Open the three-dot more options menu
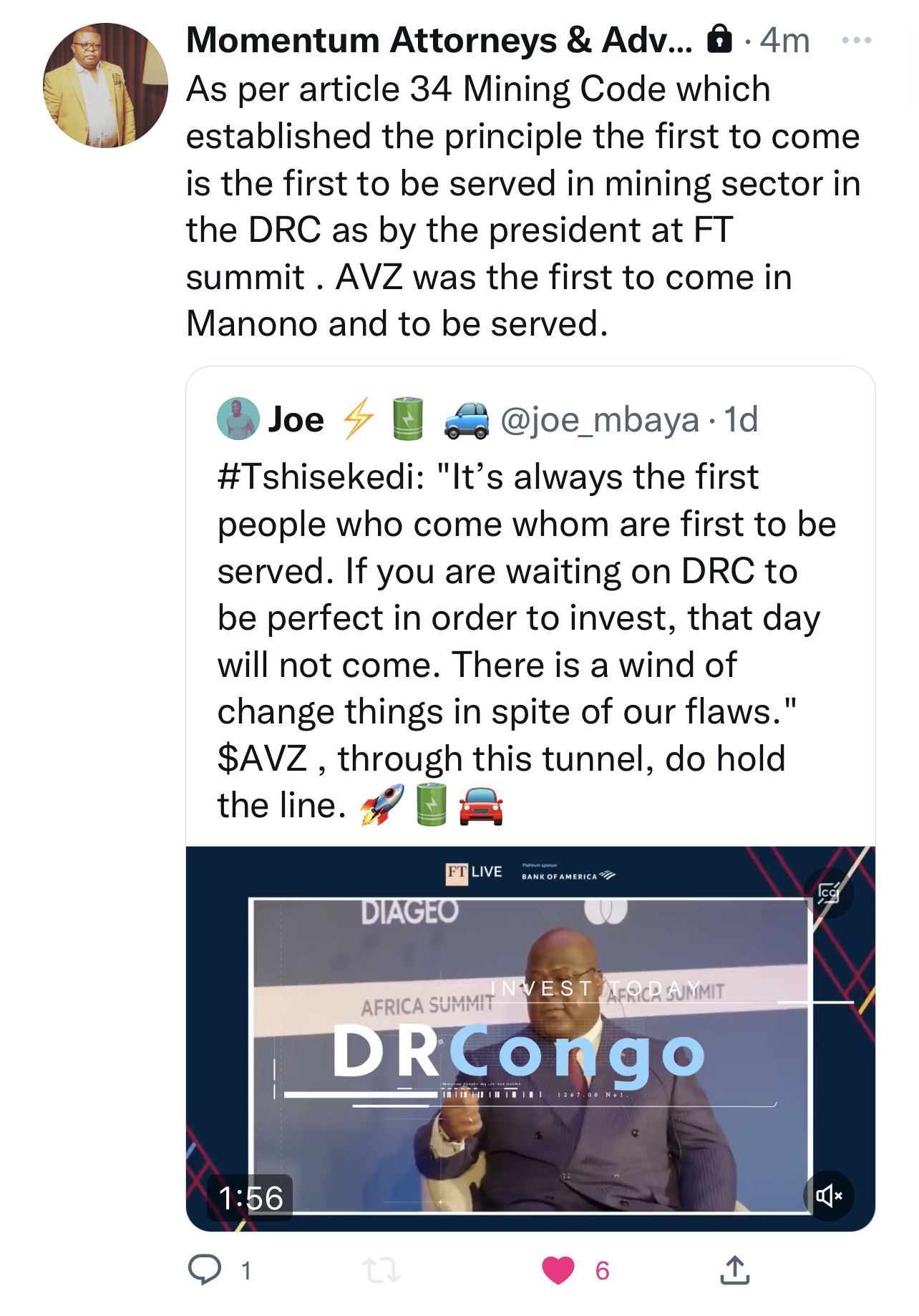919x1316 pixels. coord(856,40)
